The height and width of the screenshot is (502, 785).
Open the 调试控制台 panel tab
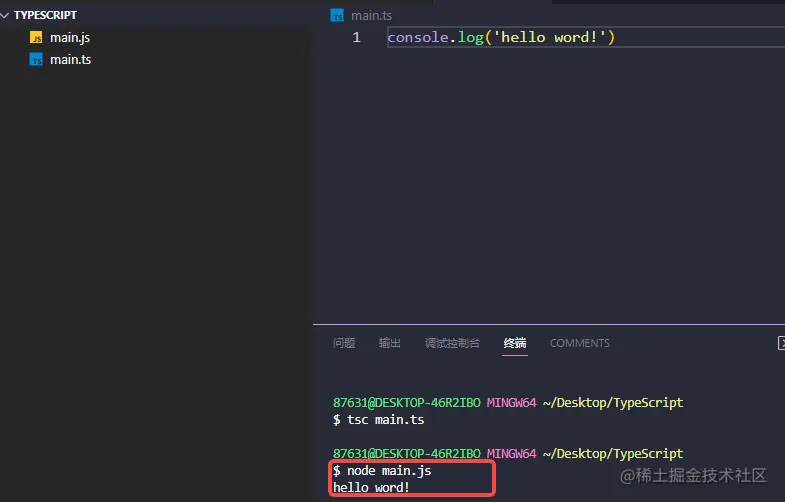[x=452, y=343]
